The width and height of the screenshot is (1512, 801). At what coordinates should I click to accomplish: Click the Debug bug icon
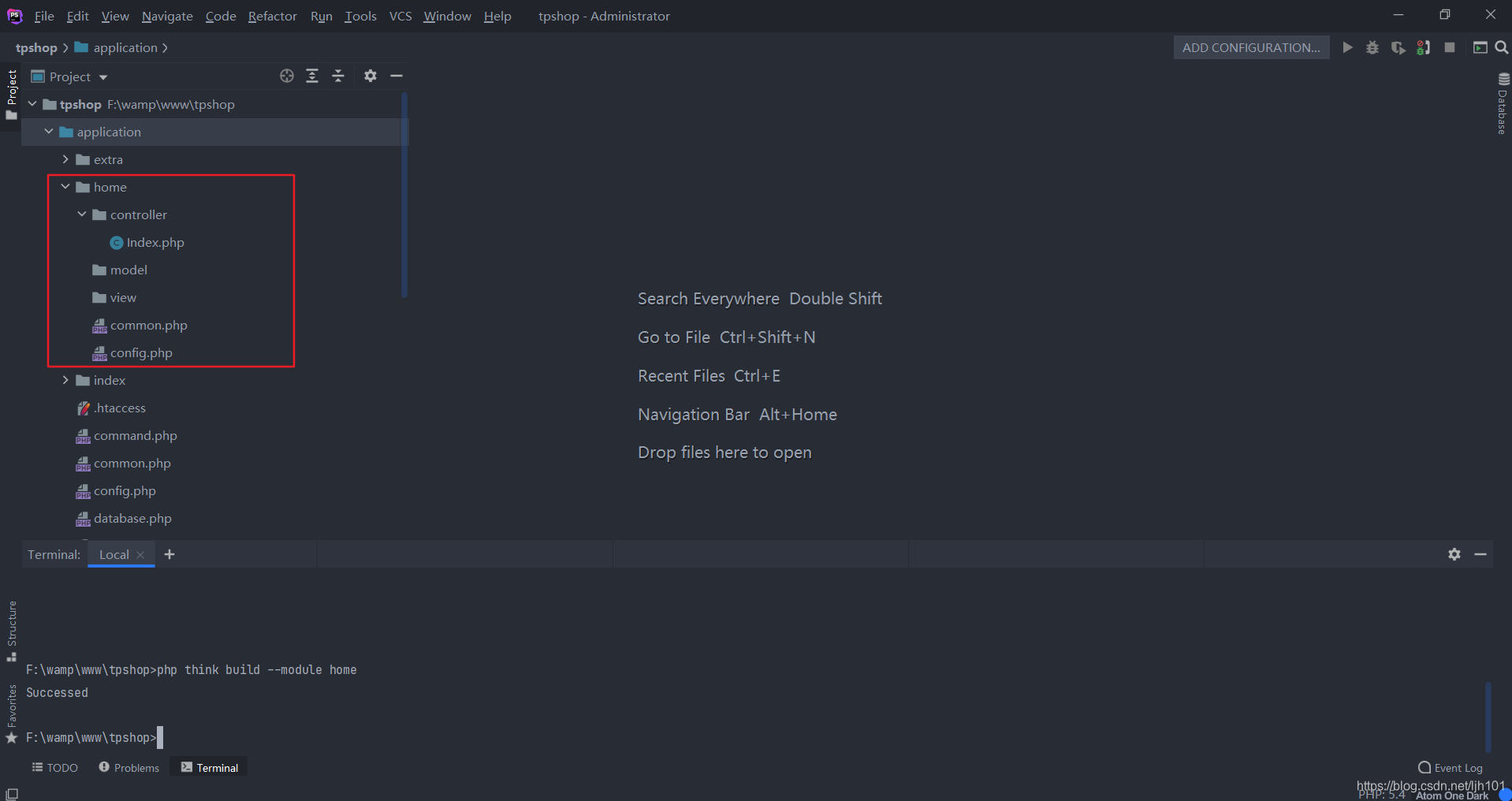(1372, 47)
